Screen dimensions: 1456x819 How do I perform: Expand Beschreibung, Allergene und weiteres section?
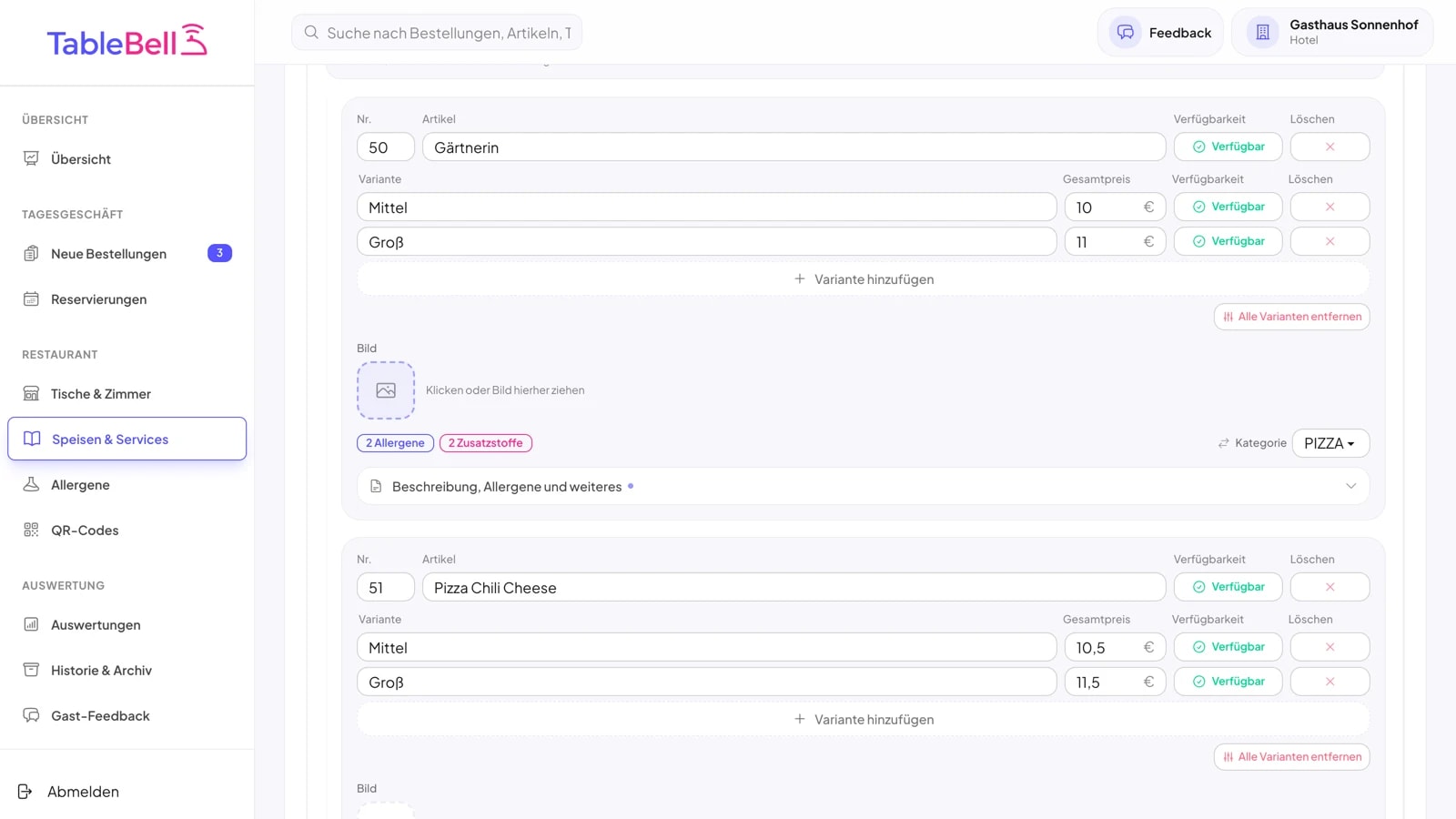point(863,487)
